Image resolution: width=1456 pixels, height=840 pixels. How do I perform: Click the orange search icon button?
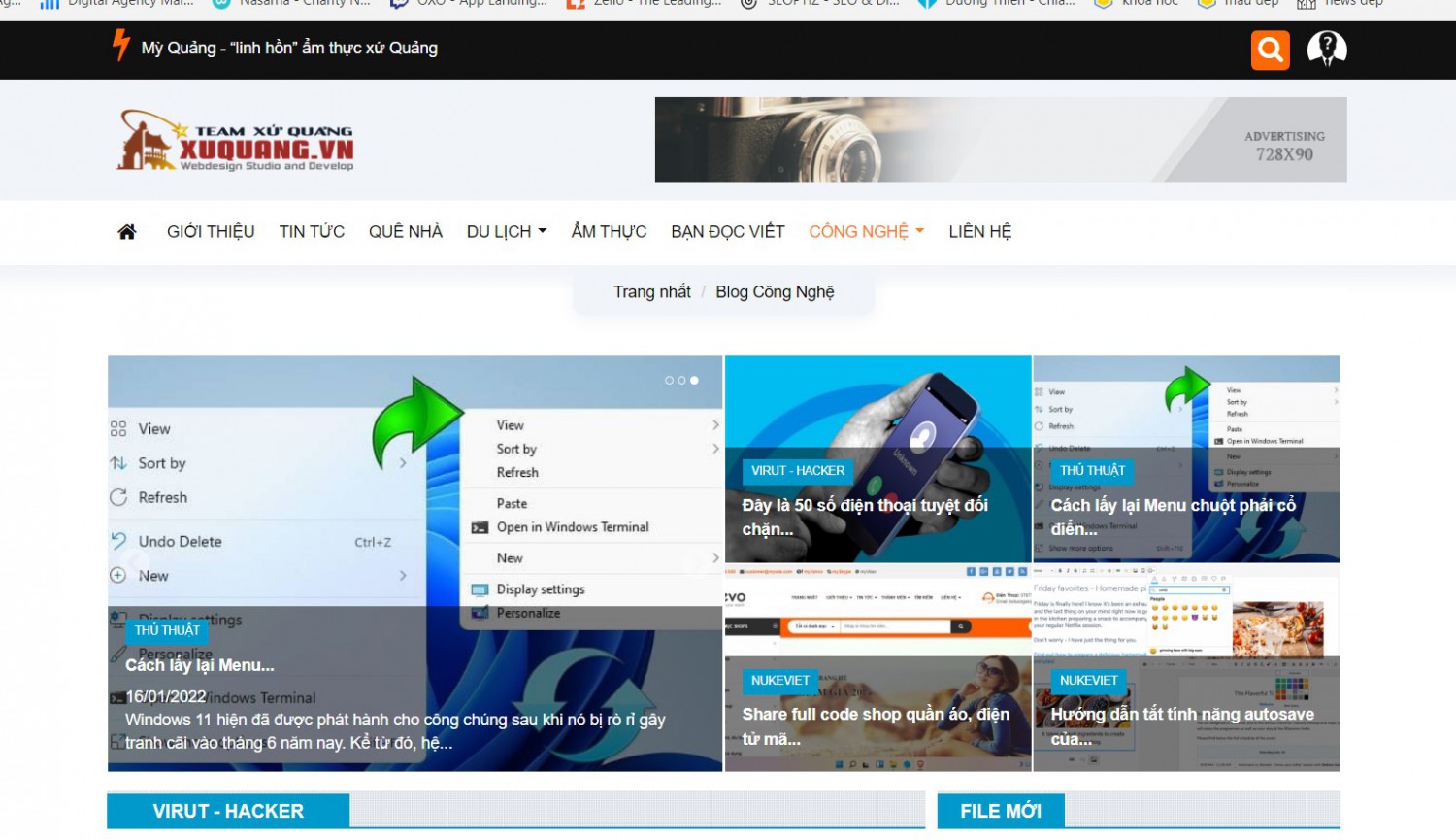click(x=1270, y=50)
